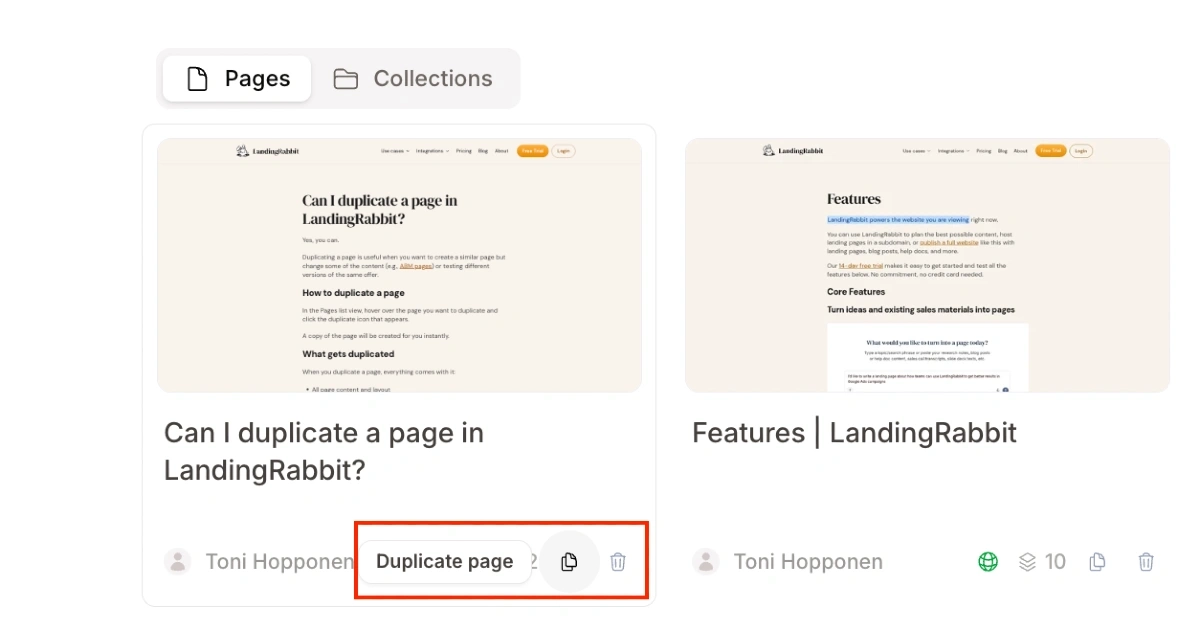This screenshot has width=1200, height=630.
Task: Click the trash icon on the Features card
Action: (x=1146, y=562)
